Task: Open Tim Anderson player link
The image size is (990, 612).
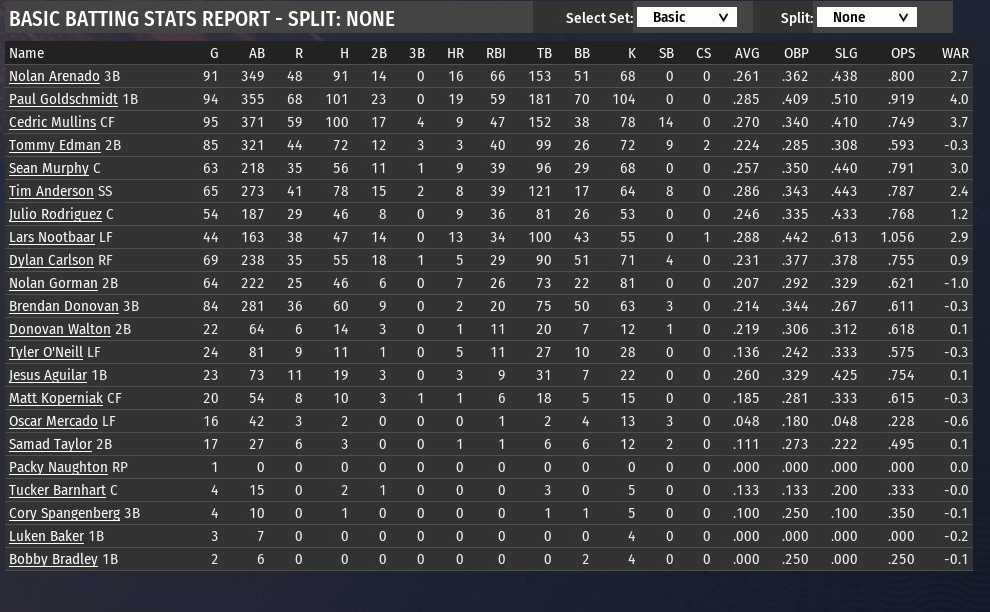Action: [x=51, y=191]
